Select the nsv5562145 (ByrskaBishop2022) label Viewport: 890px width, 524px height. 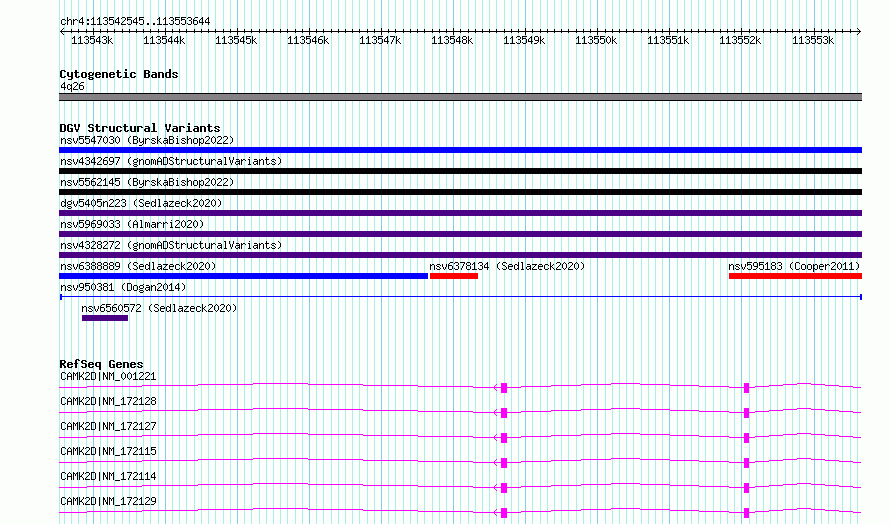click(146, 182)
